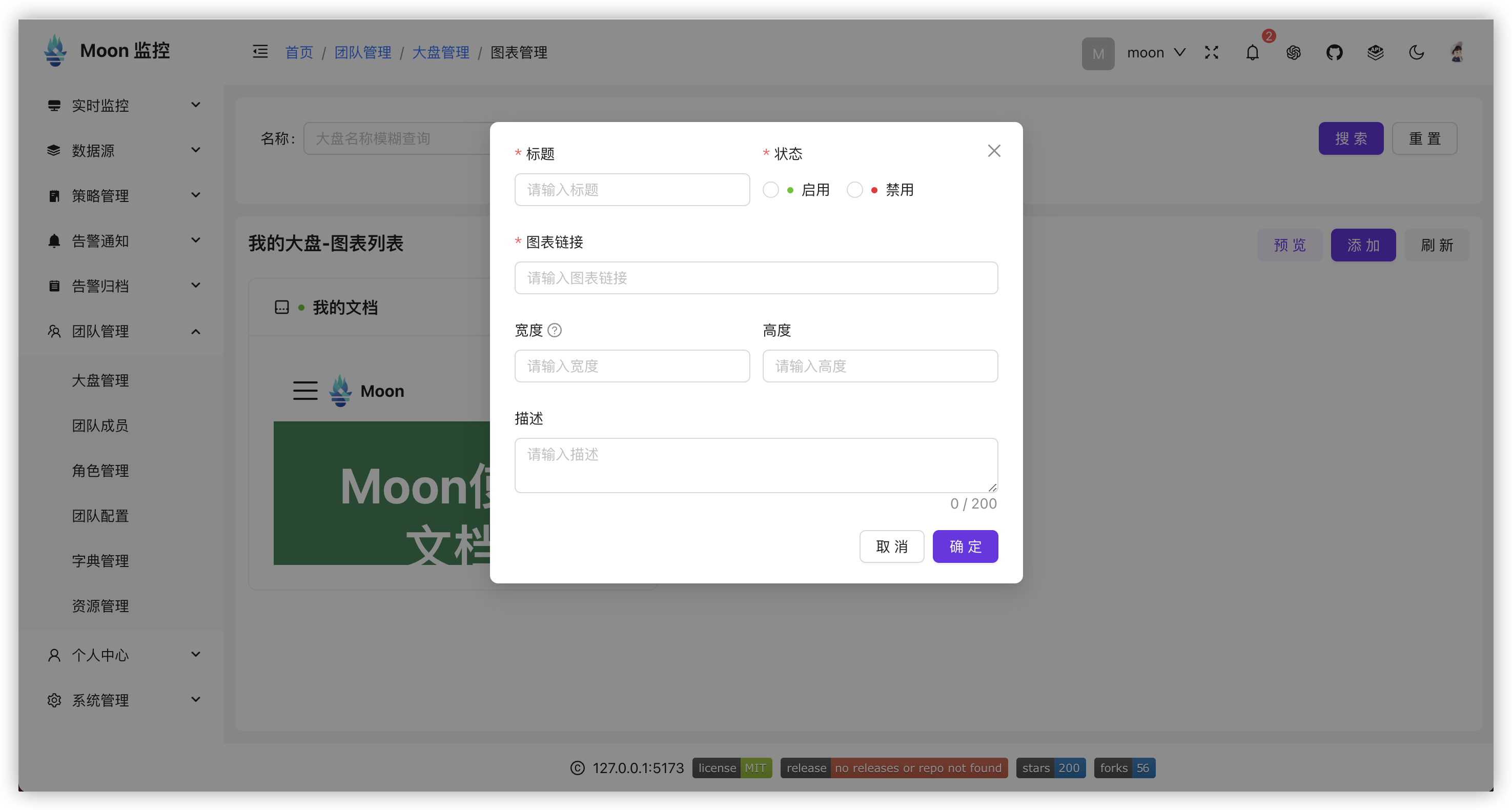Open 团队成员 in the sidebar
This screenshot has width=1512, height=810.
coord(100,426)
